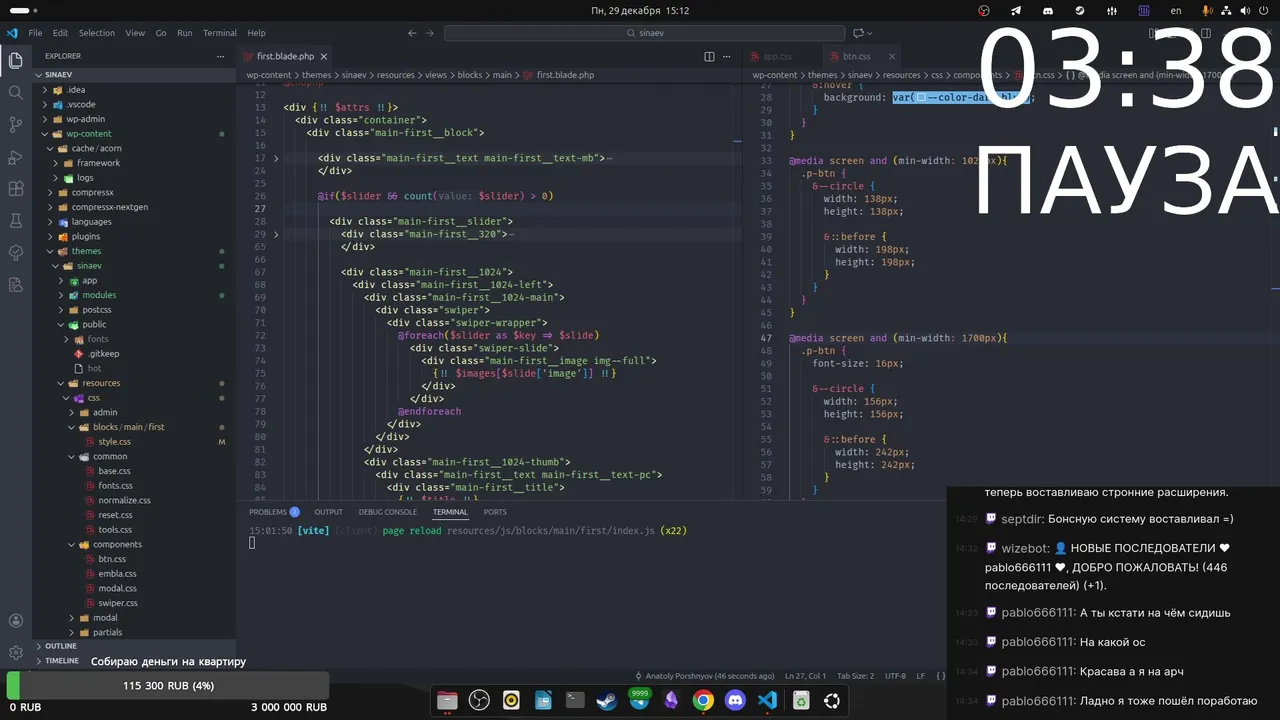Collapse the wp-content folder

(134, 133)
